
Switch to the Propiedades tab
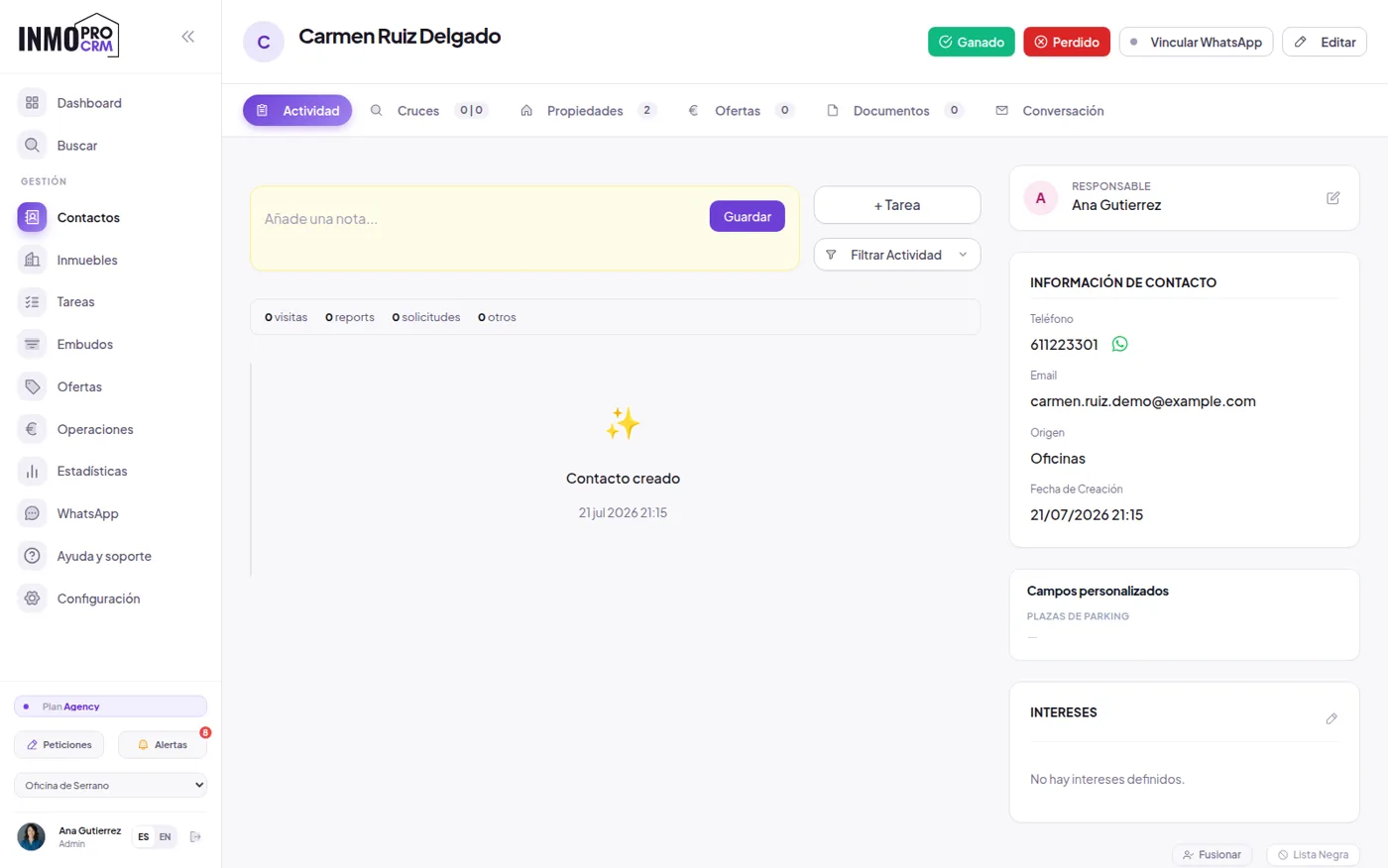coord(588,111)
